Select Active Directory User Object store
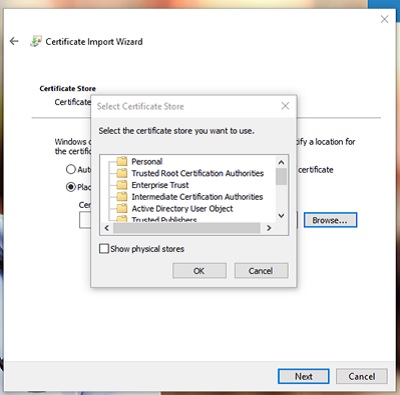400x395 pixels. tap(182, 209)
